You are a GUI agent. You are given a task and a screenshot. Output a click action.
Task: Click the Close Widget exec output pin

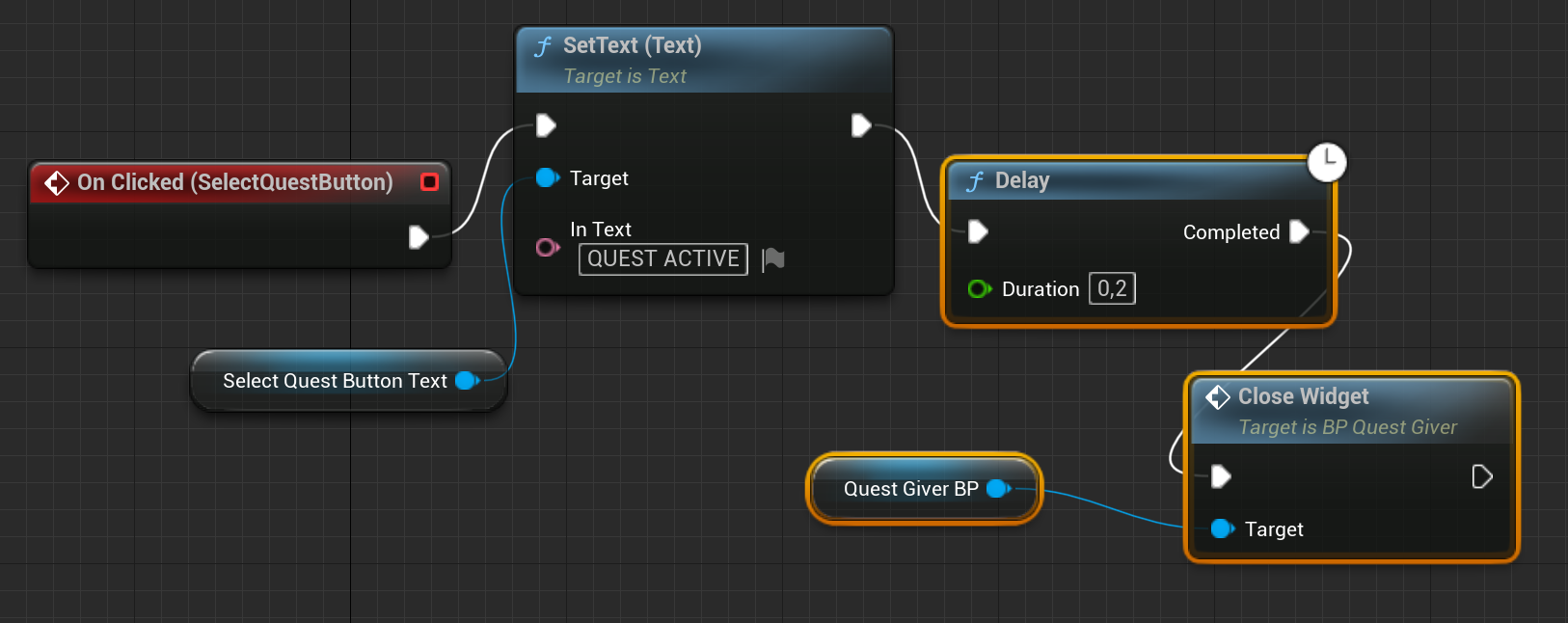pos(1482,476)
